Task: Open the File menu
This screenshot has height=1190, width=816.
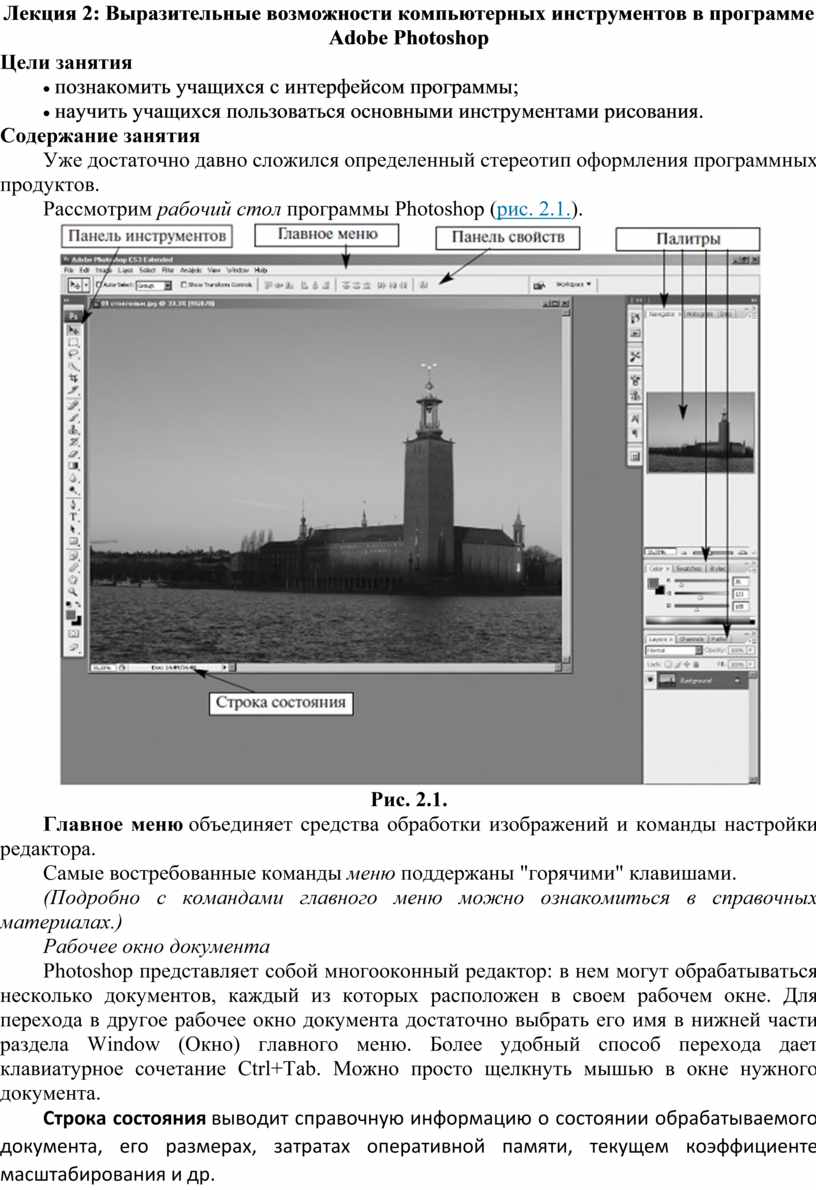Action: 69,269
